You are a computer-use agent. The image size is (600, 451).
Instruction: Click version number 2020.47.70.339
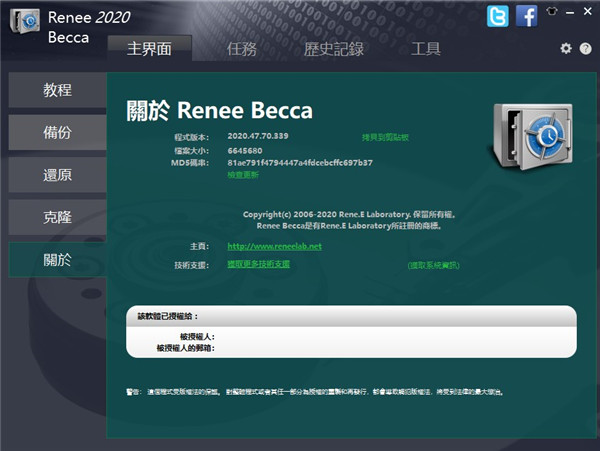258,136
